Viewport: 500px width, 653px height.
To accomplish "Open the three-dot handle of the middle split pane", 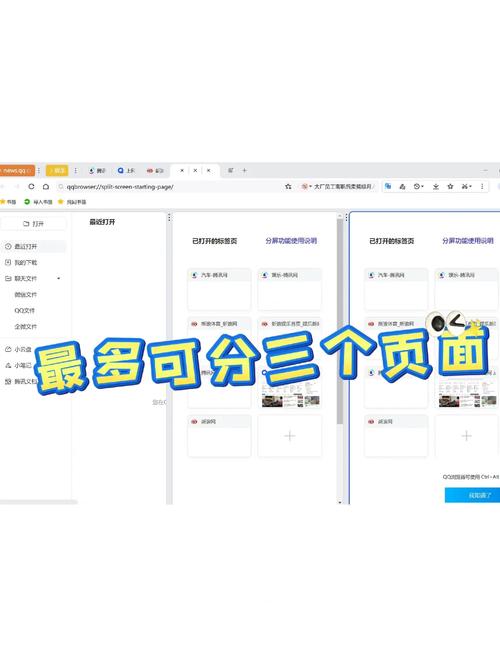I will tap(169, 217).
